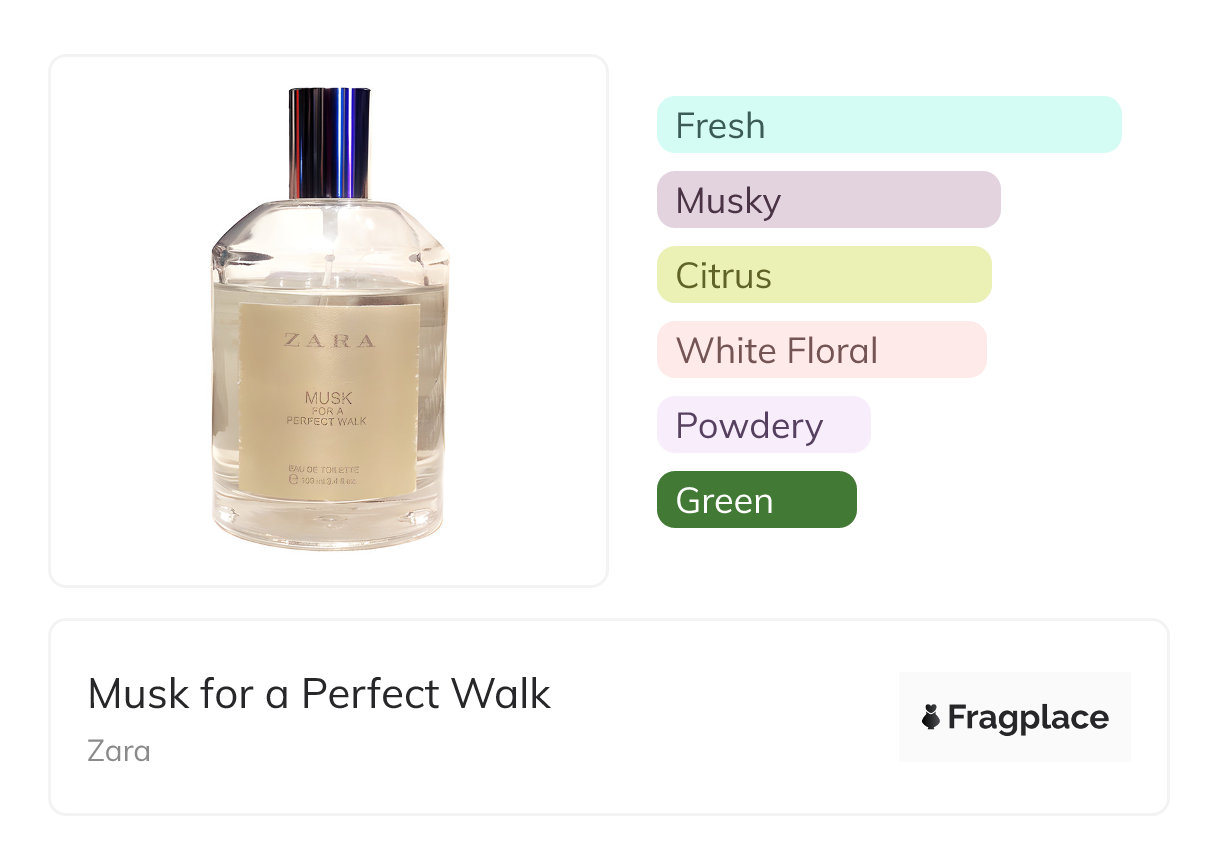Click the Powdery accord bar
Screen dimensions: 1218x864
coord(763,425)
